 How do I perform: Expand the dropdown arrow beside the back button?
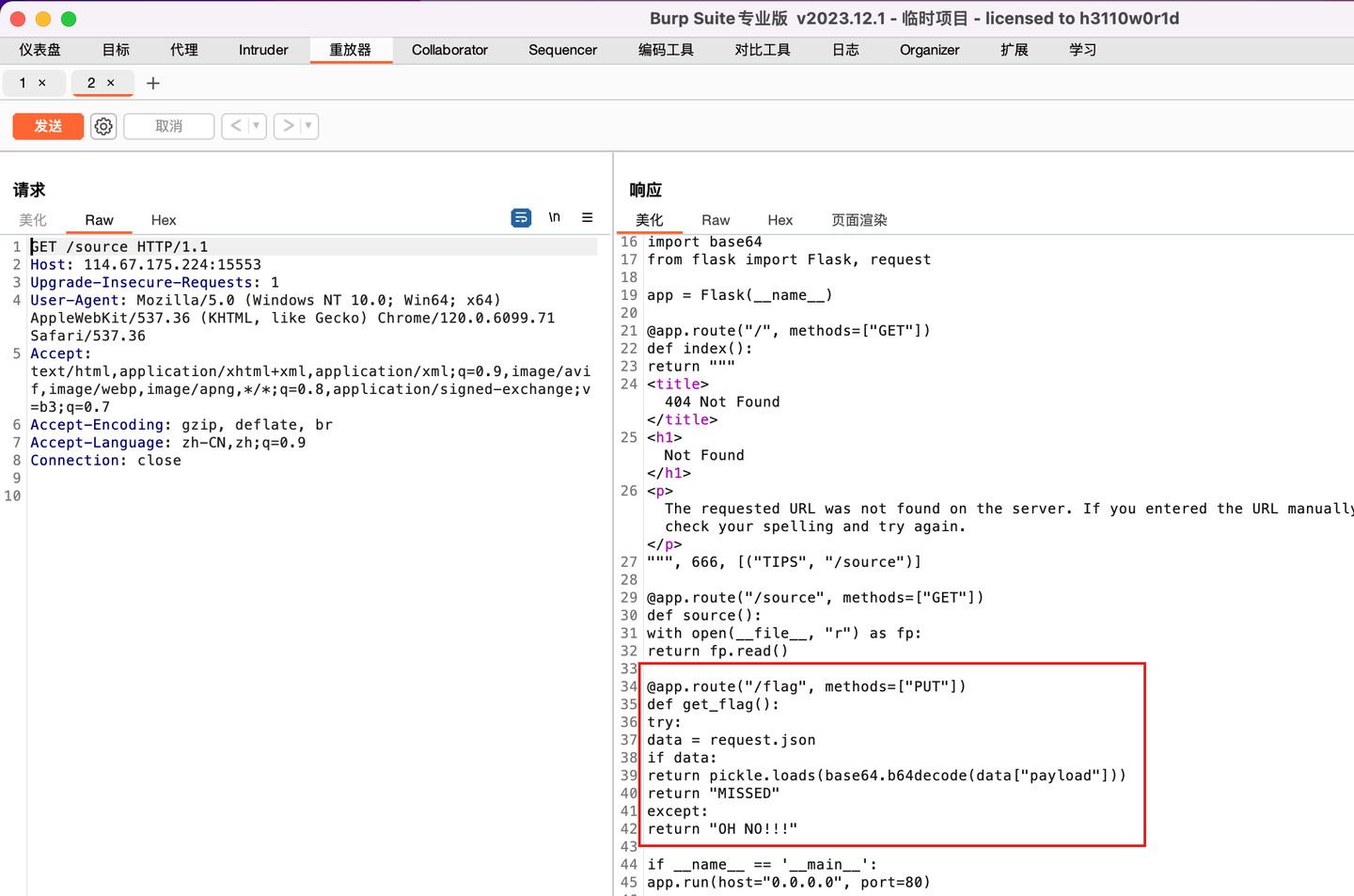click(253, 125)
